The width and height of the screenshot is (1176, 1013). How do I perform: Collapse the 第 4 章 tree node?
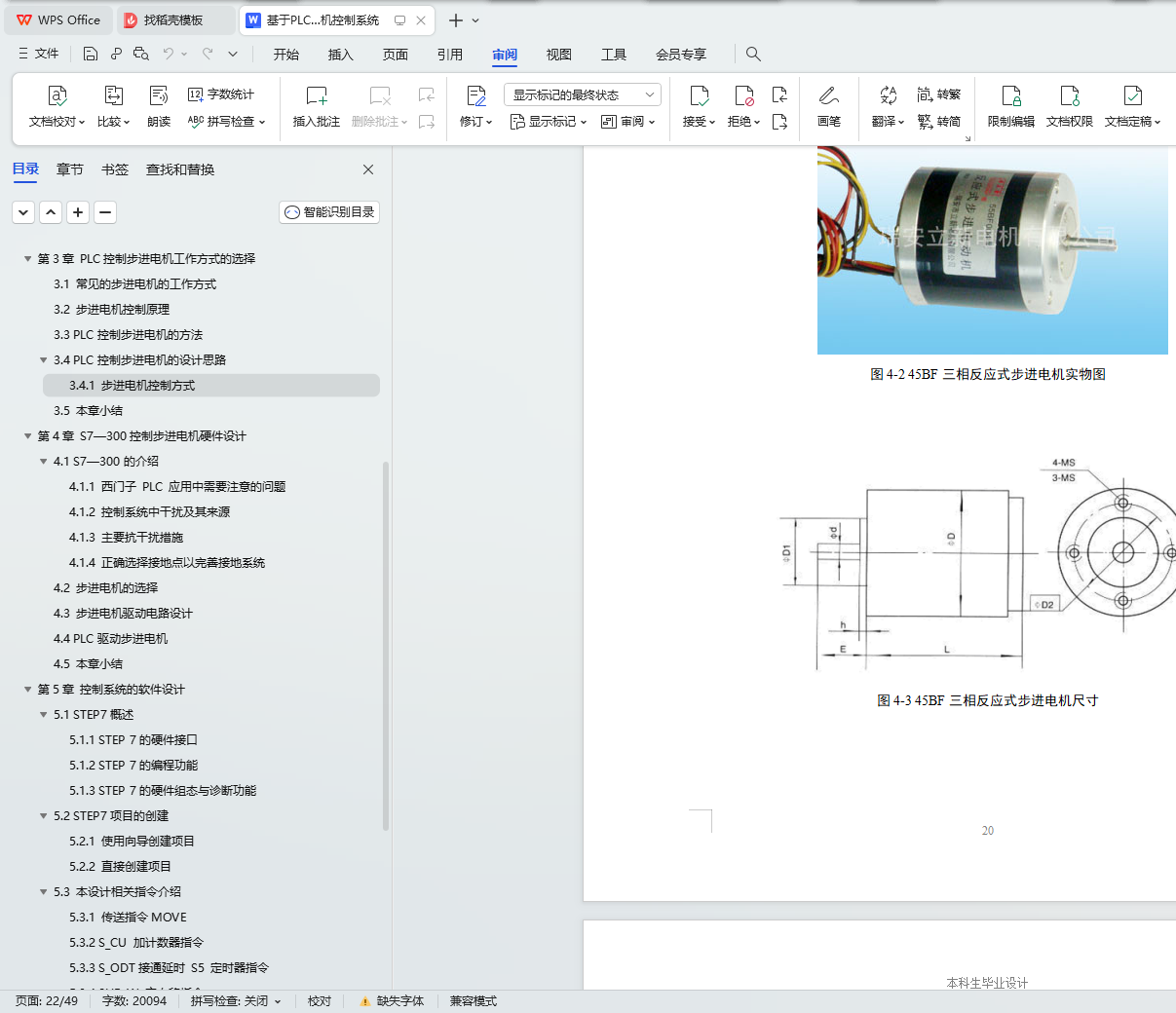(x=28, y=436)
